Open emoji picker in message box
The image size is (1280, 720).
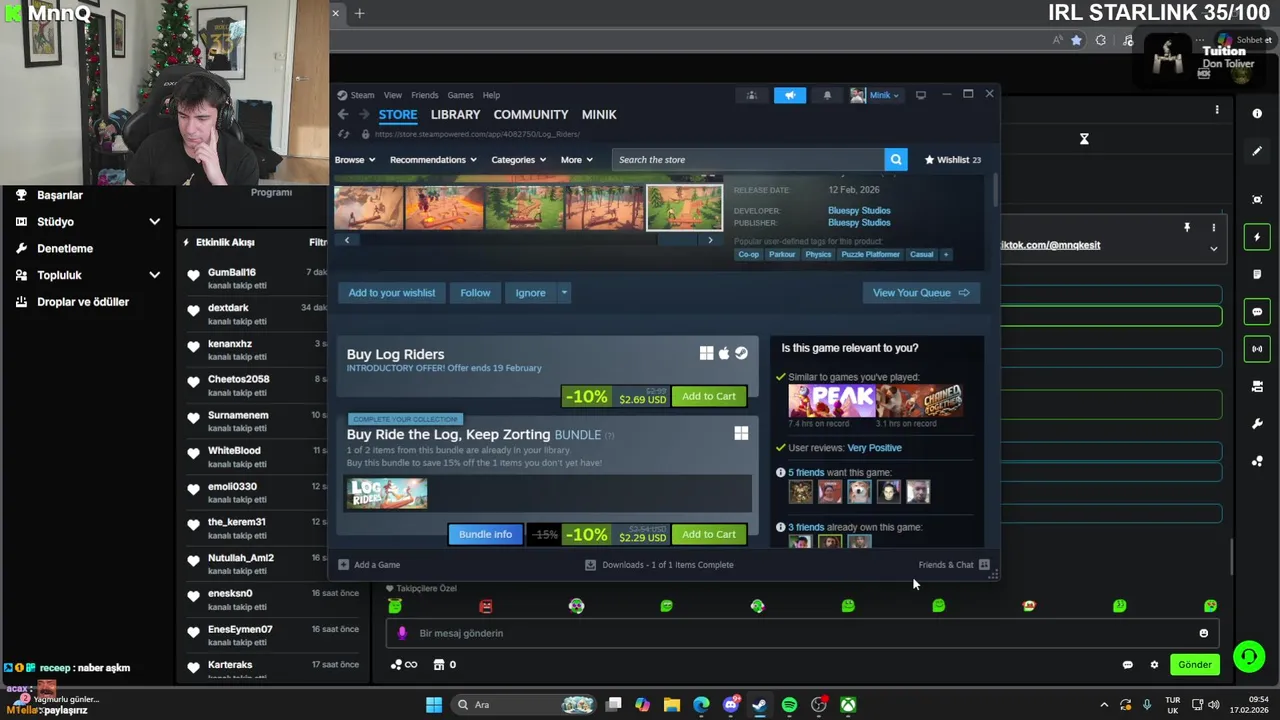click(x=1204, y=633)
